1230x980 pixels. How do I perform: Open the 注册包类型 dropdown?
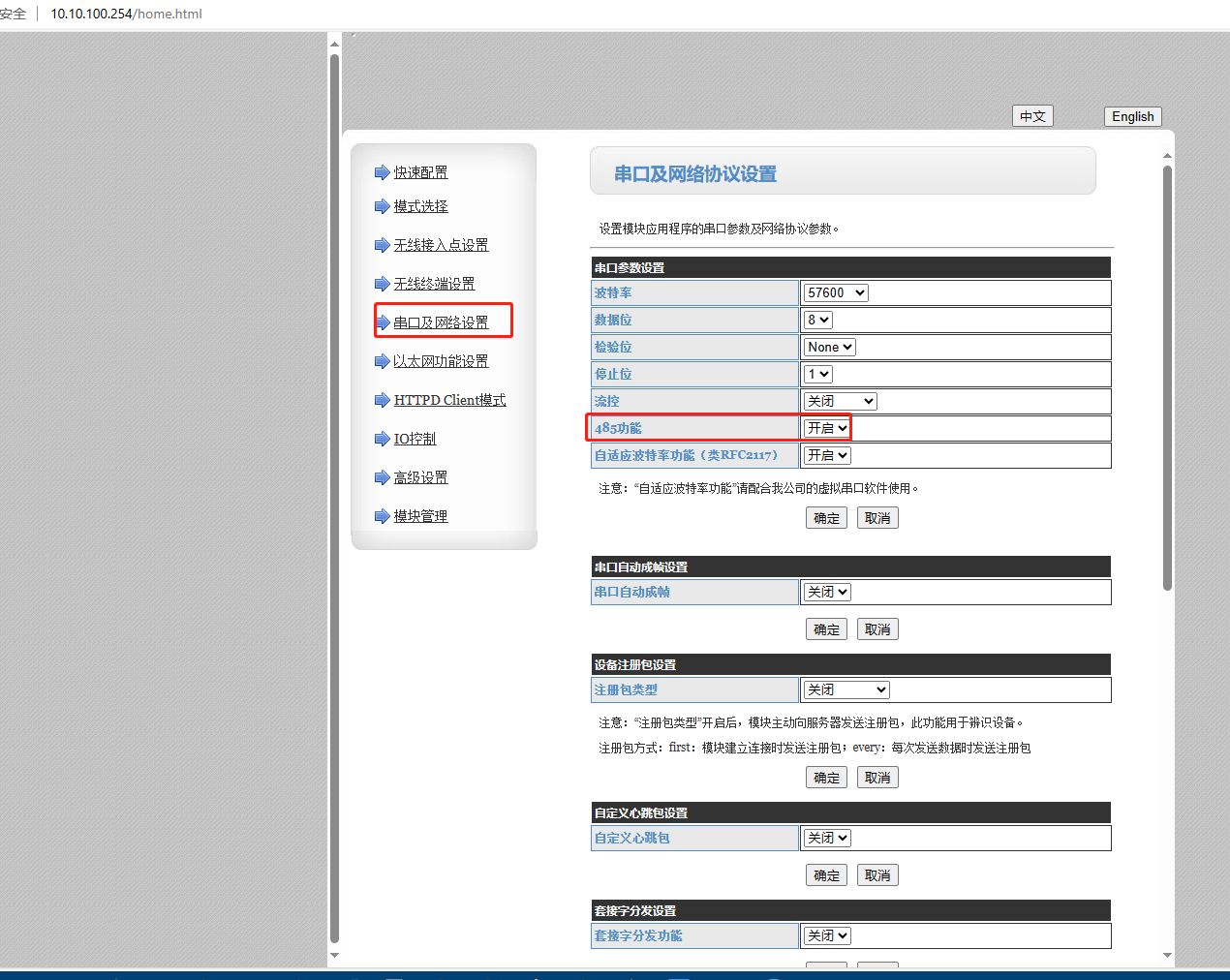[x=846, y=689]
